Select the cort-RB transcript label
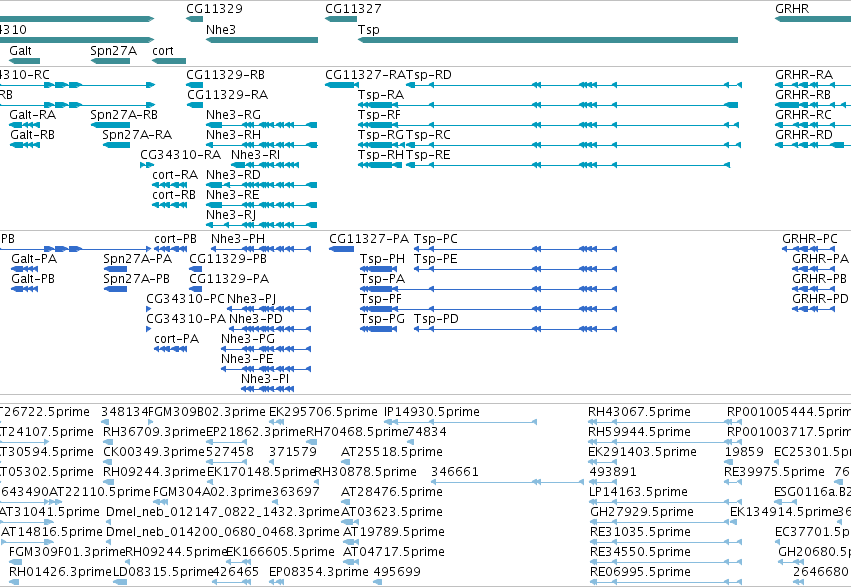Viewport: 851px width, 587px height. tap(174, 195)
